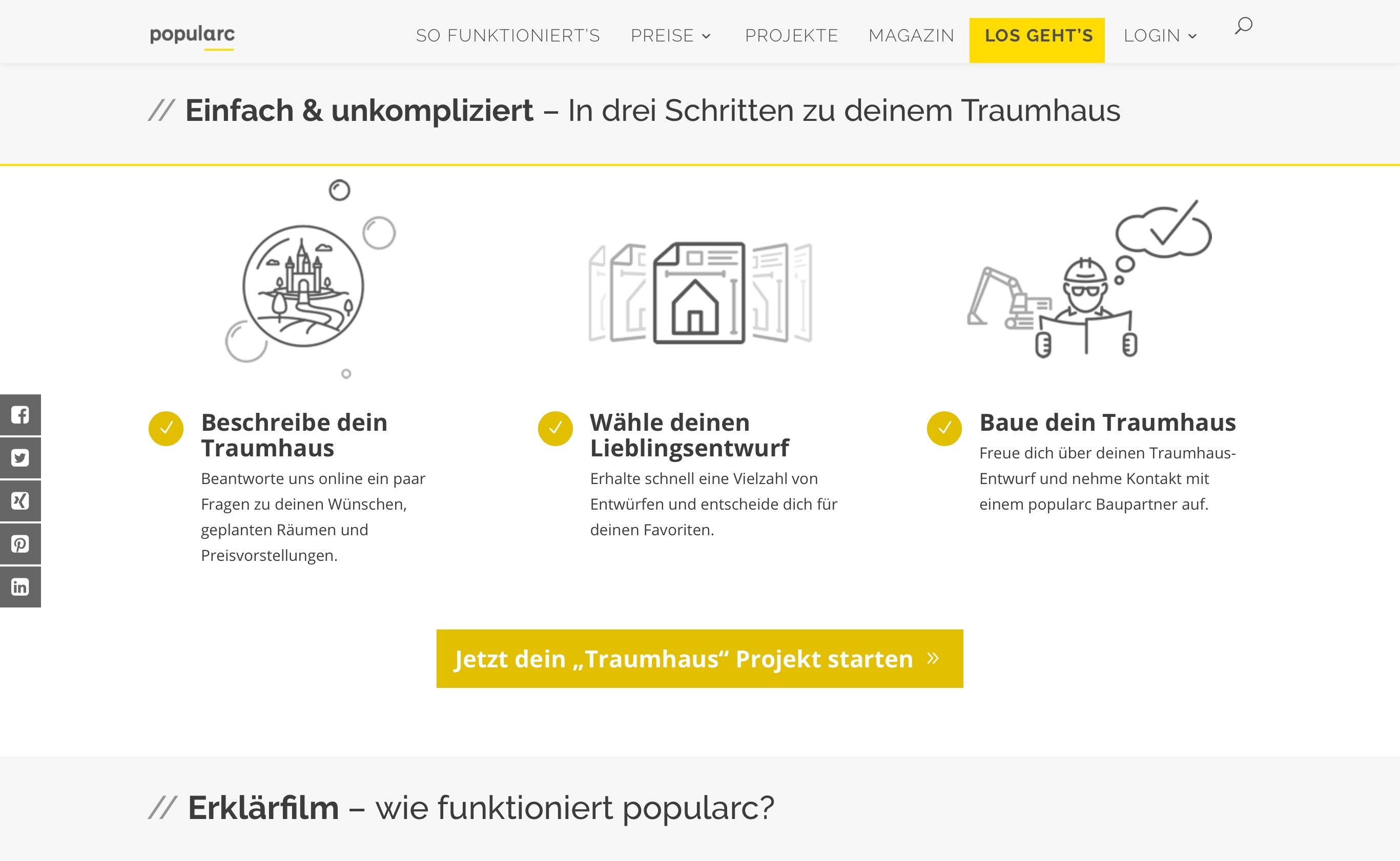Expand the PREISE dropdown menu
1400x861 pixels.
671,36
